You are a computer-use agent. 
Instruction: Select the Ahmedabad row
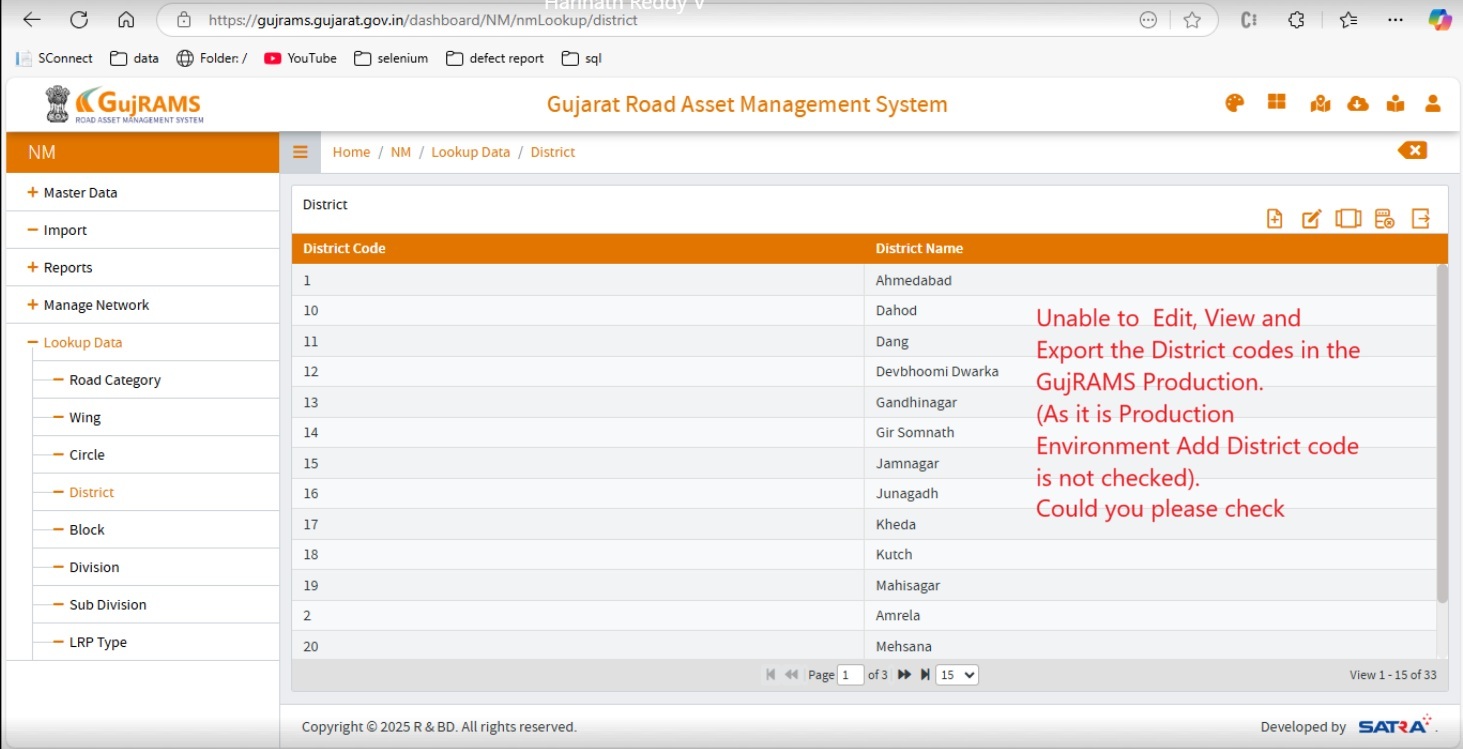tap(864, 280)
